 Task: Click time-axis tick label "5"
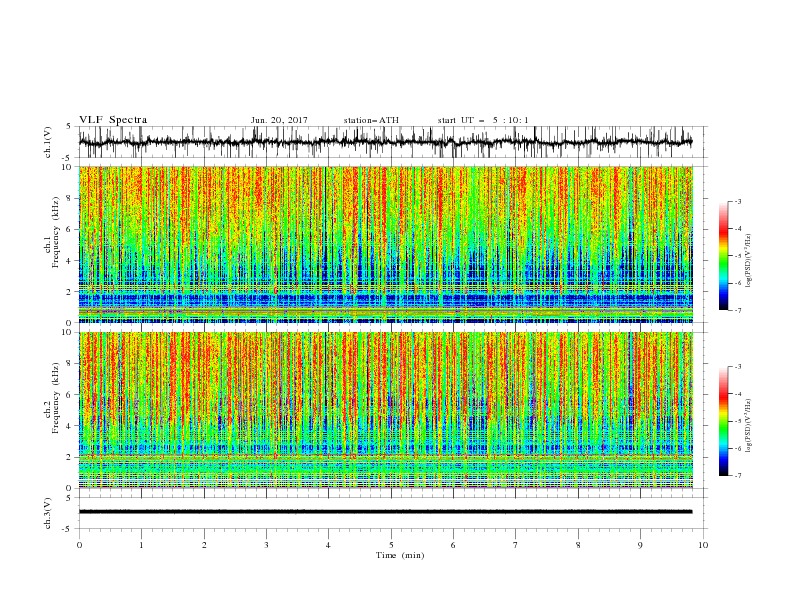391,545
